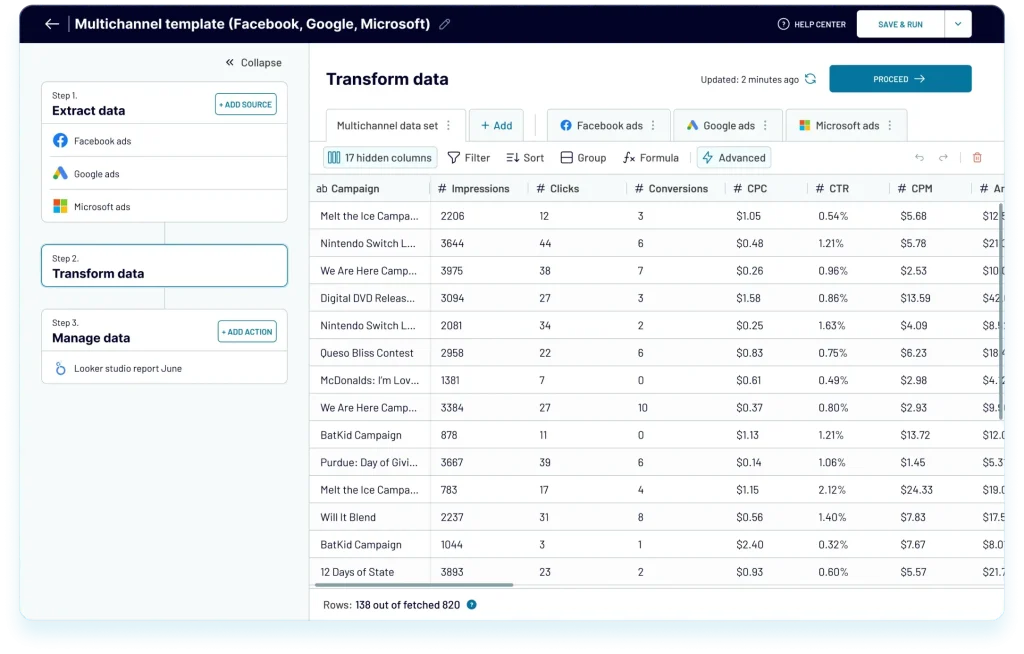The height and width of the screenshot is (654, 1024).
Task: Open the three-dot menu on Facebook ads tab
Action: [653, 125]
